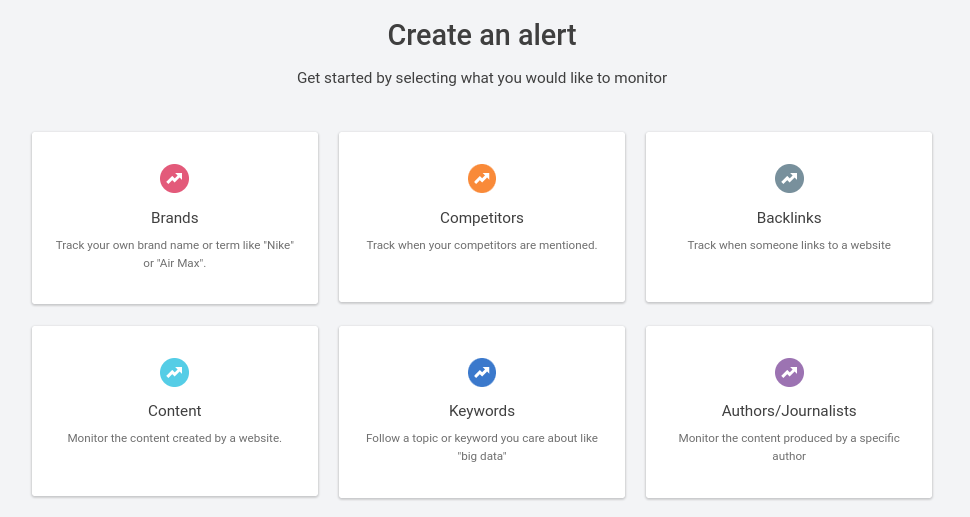970x517 pixels.
Task: Click the "Track when someone links to a website" text
Action: (789, 245)
